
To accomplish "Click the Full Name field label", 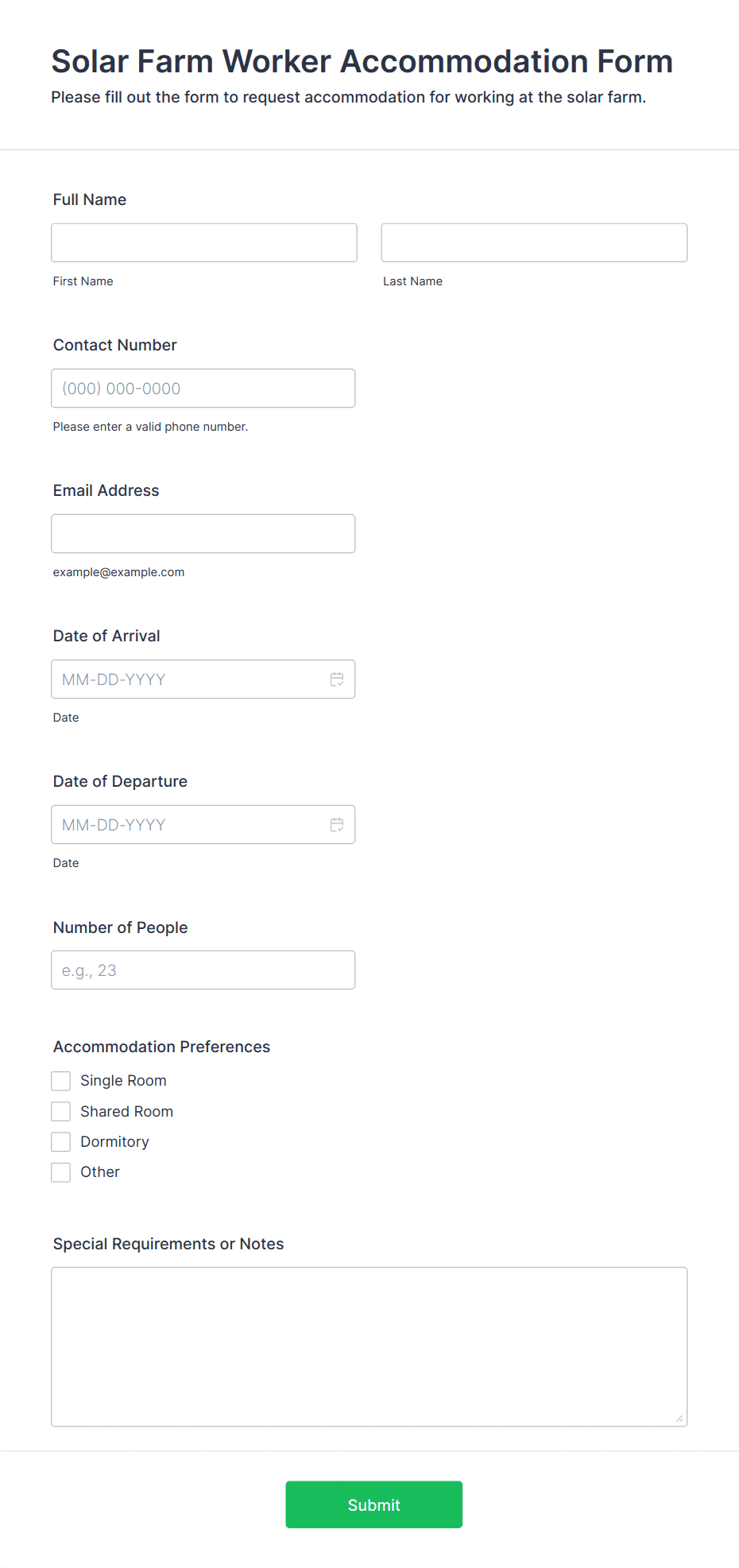I will (90, 199).
